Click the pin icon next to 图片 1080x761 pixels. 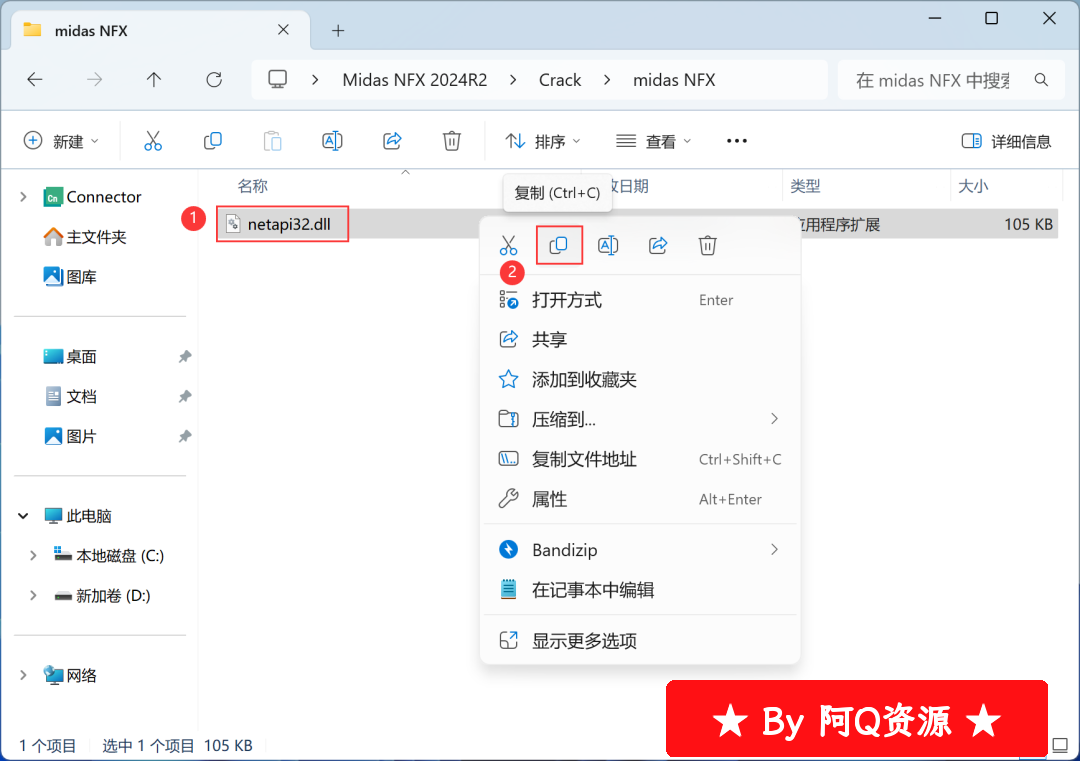(185, 437)
